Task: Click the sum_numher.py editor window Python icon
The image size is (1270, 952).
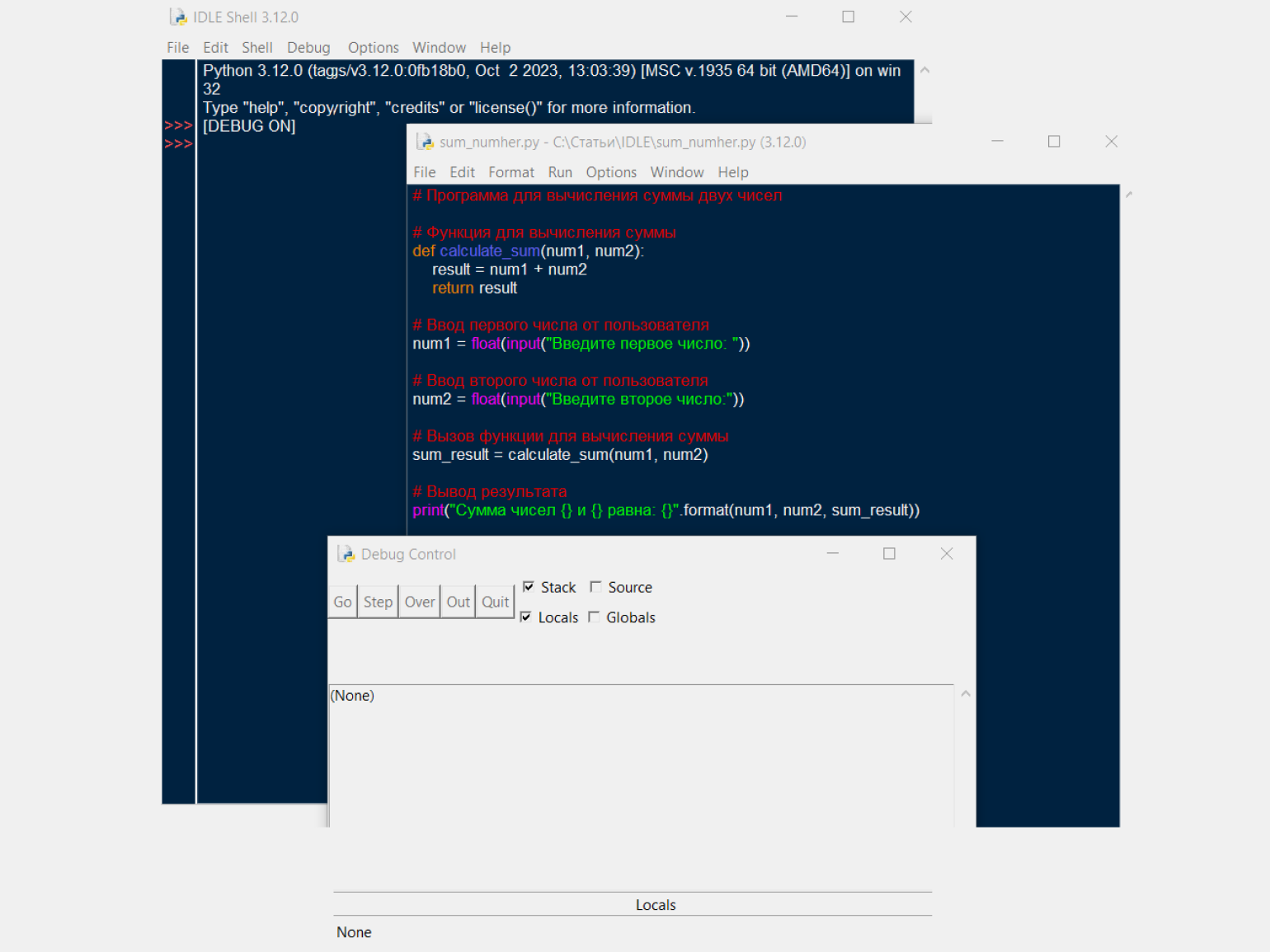Action: pyautogui.click(x=425, y=142)
